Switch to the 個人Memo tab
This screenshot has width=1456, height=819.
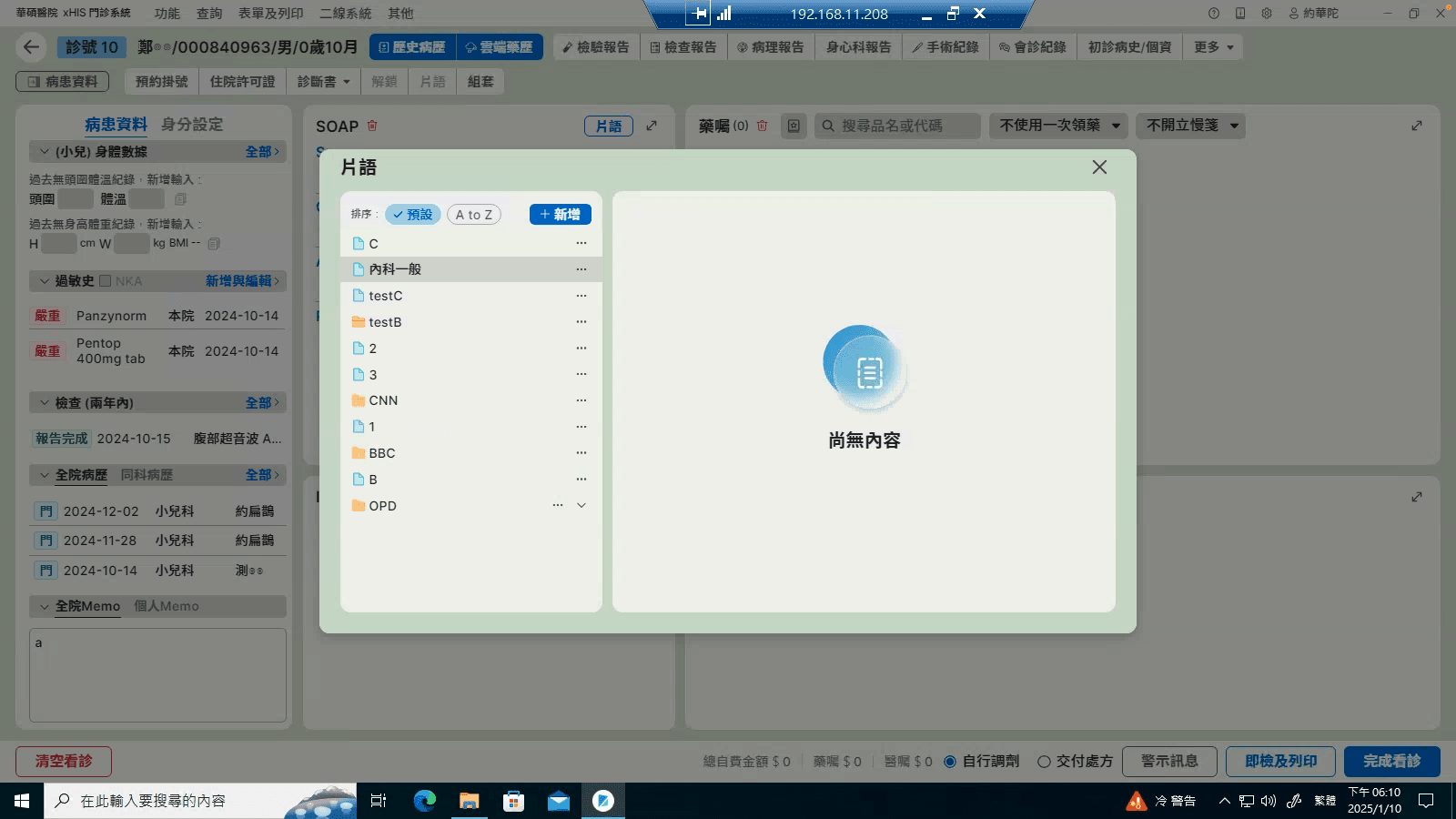pos(167,606)
